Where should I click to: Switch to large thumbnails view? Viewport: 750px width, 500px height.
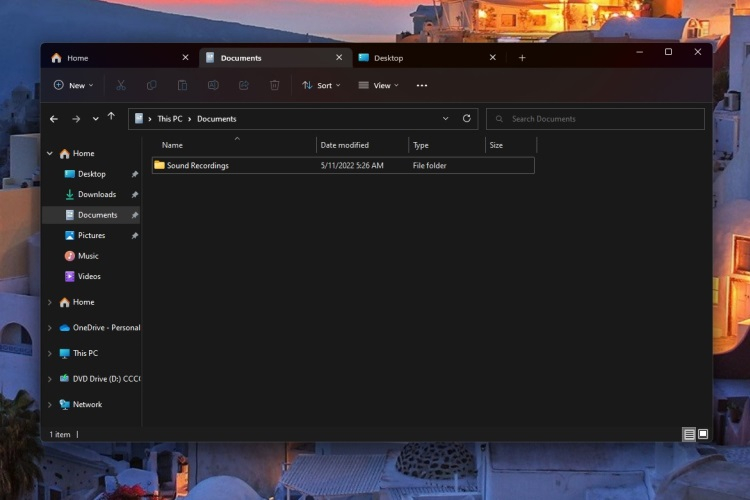point(703,434)
